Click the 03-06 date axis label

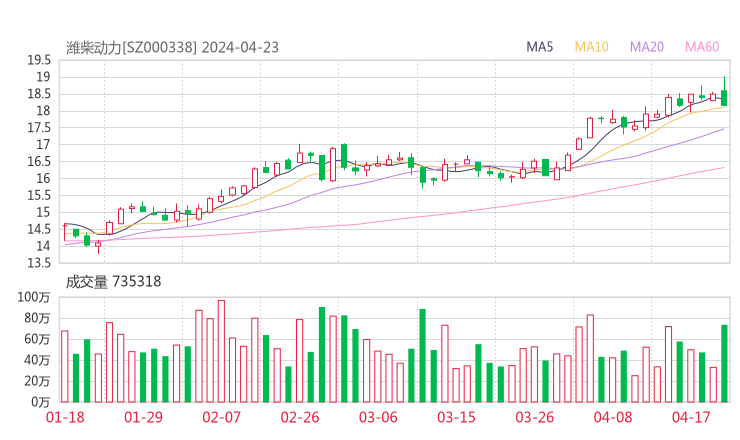tap(378, 417)
